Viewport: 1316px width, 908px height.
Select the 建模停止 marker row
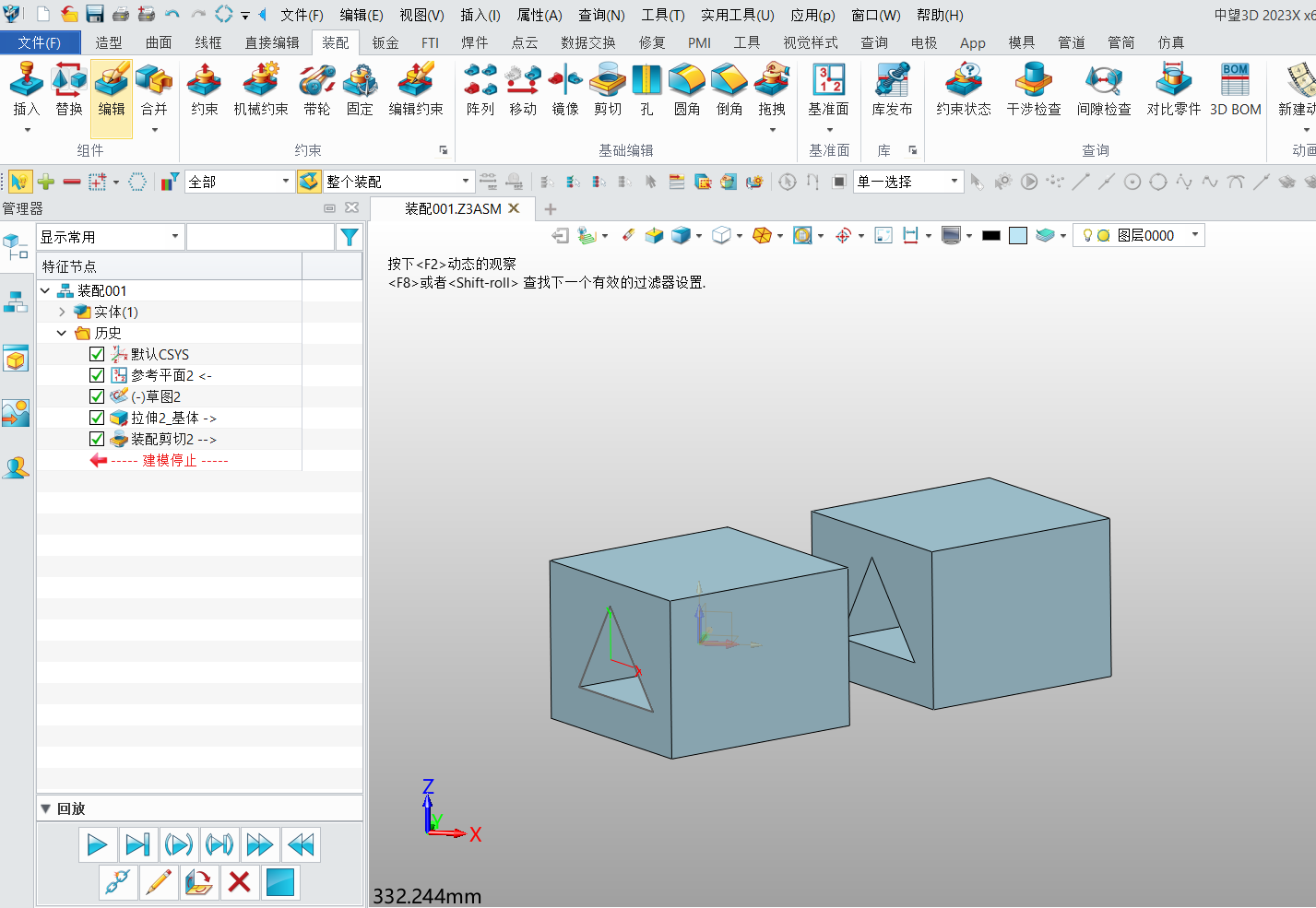tap(170, 460)
